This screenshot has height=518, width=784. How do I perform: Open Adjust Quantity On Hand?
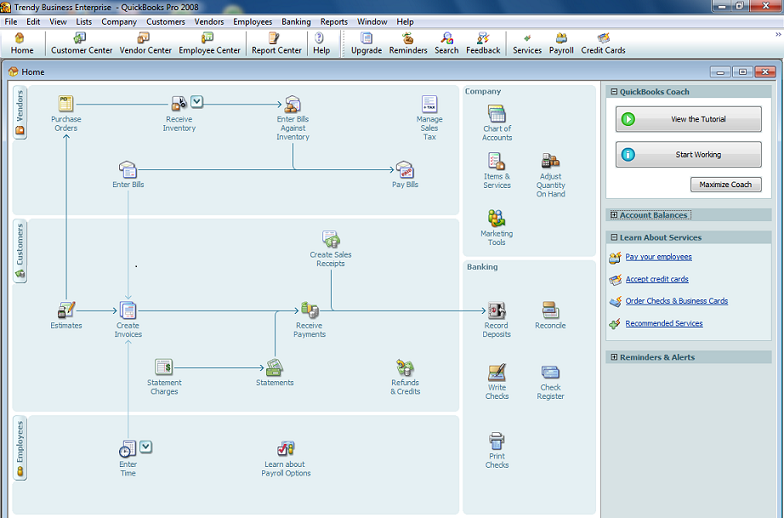550,161
